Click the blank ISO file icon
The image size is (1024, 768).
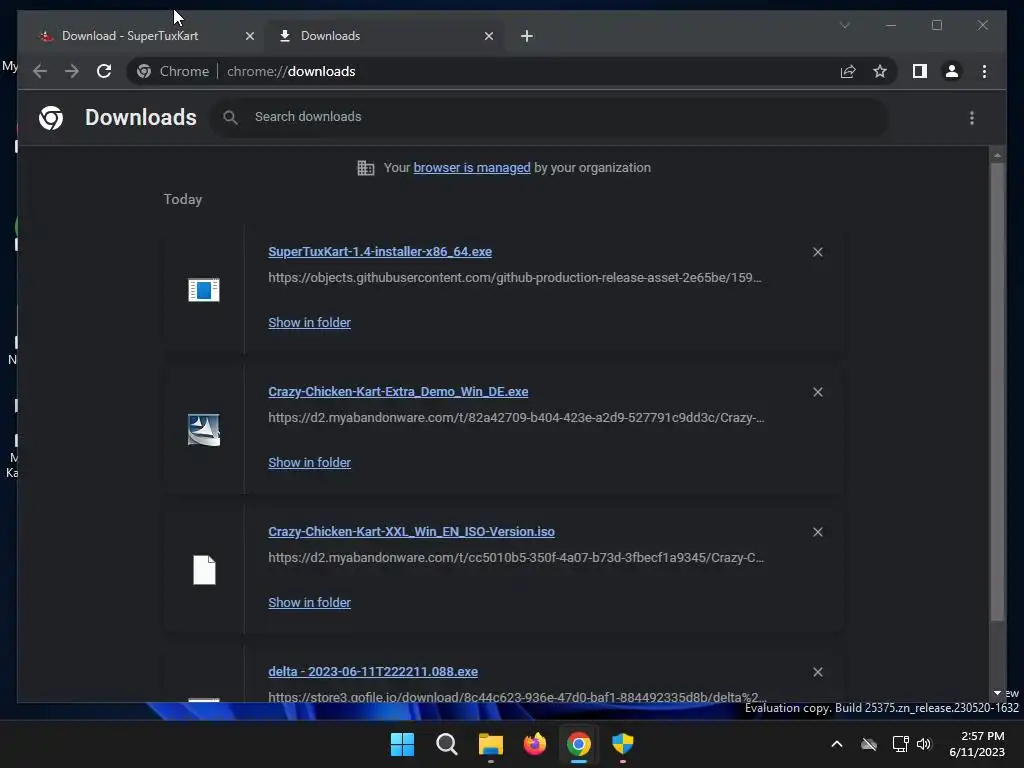click(x=204, y=570)
